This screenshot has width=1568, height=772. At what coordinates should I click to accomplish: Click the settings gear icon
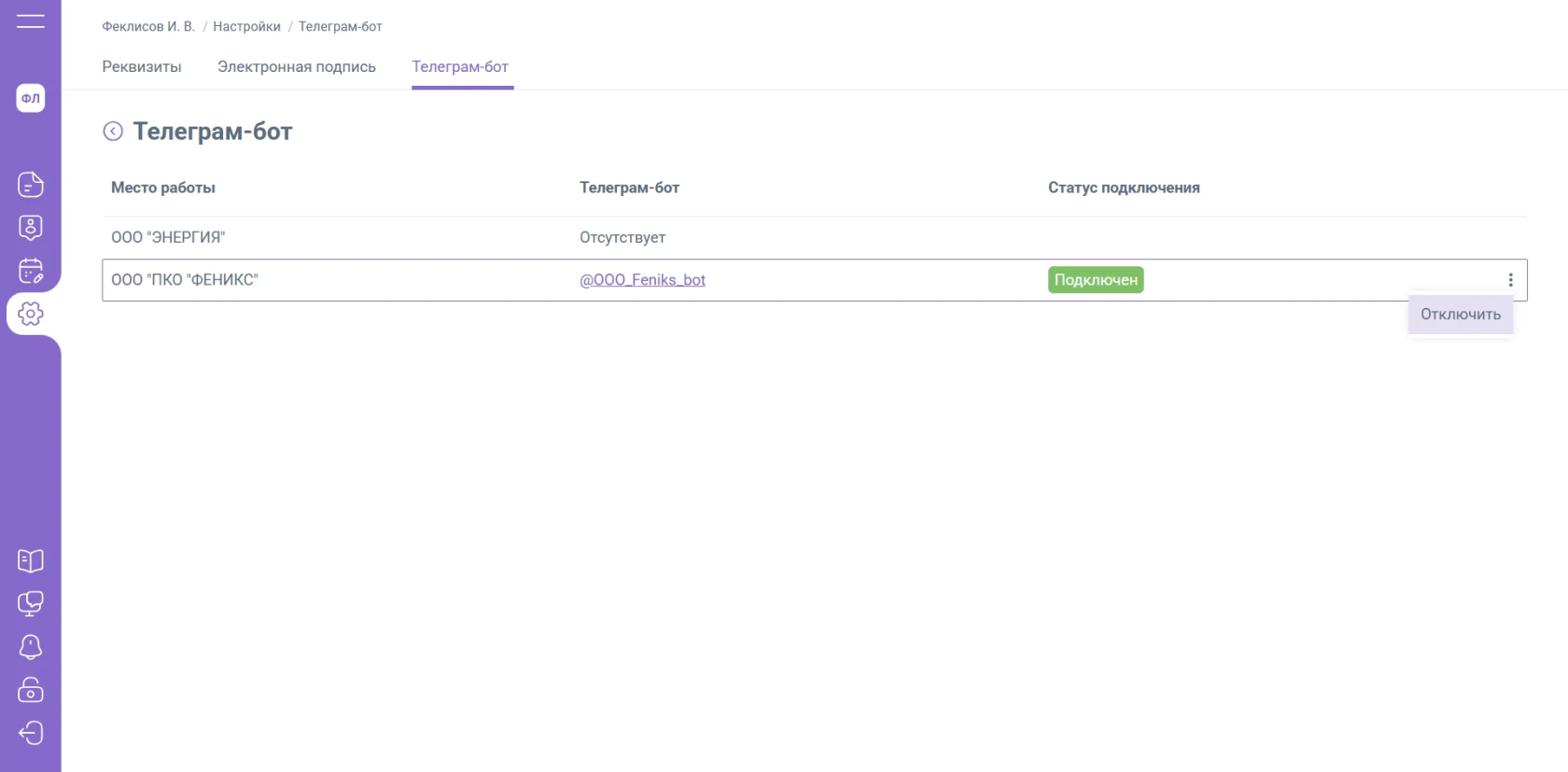(31, 314)
